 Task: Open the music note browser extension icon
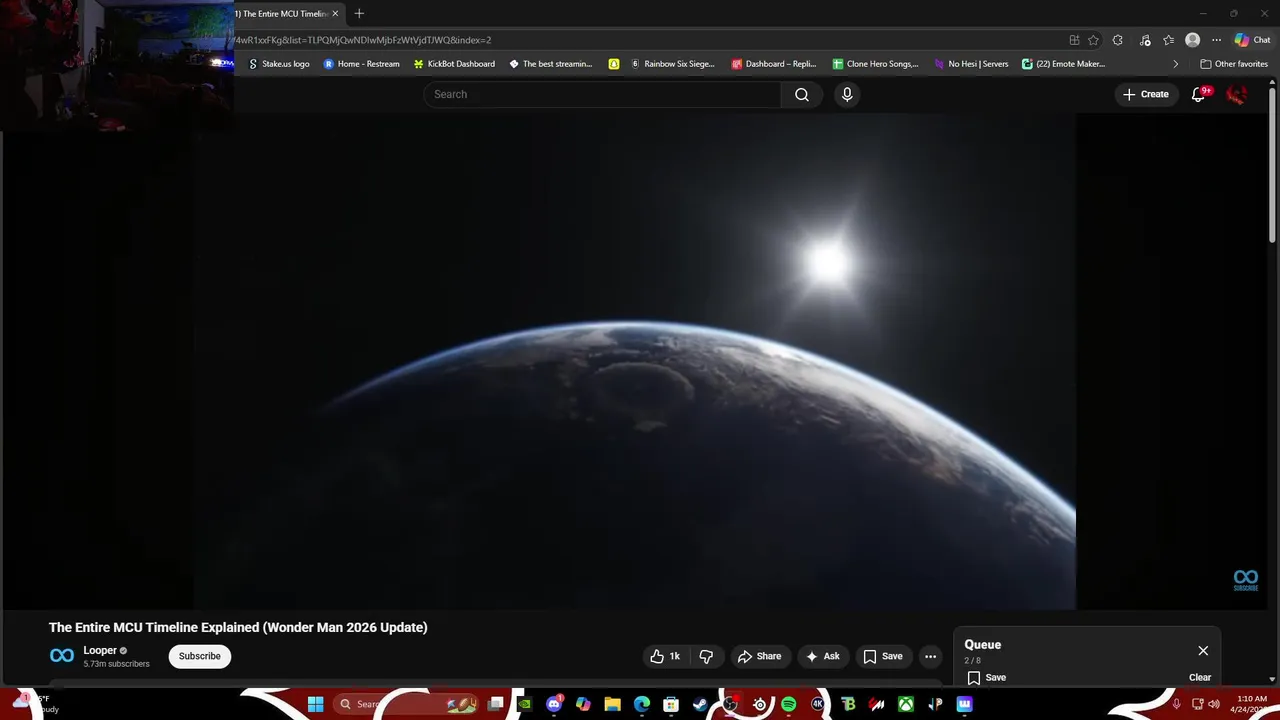click(1143, 40)
